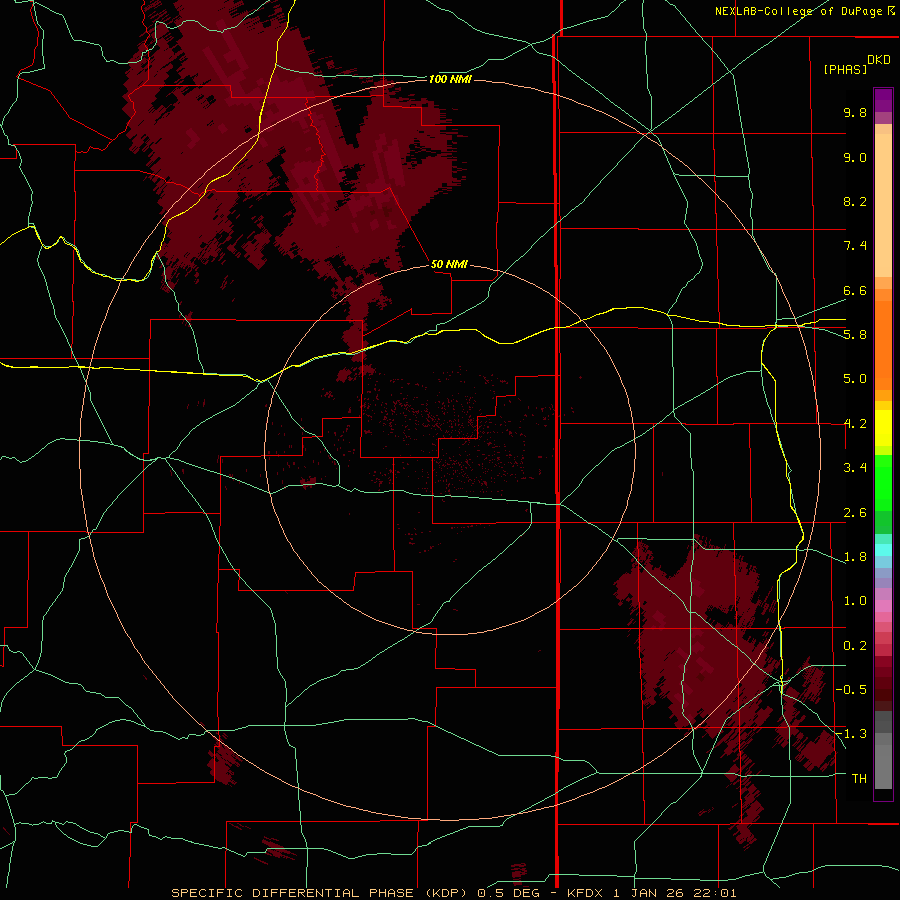Select the 1.0 scale value
The image size is (900, 900).
click(x=855, y=601)
